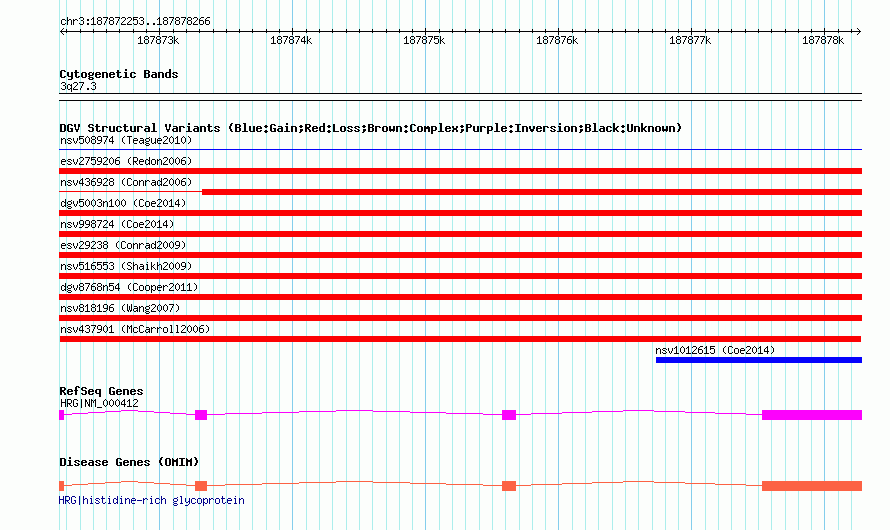This screenshot has height=530, width=890.
Task: Click the 187874k ruler tick label
Action: coord(291,40)
